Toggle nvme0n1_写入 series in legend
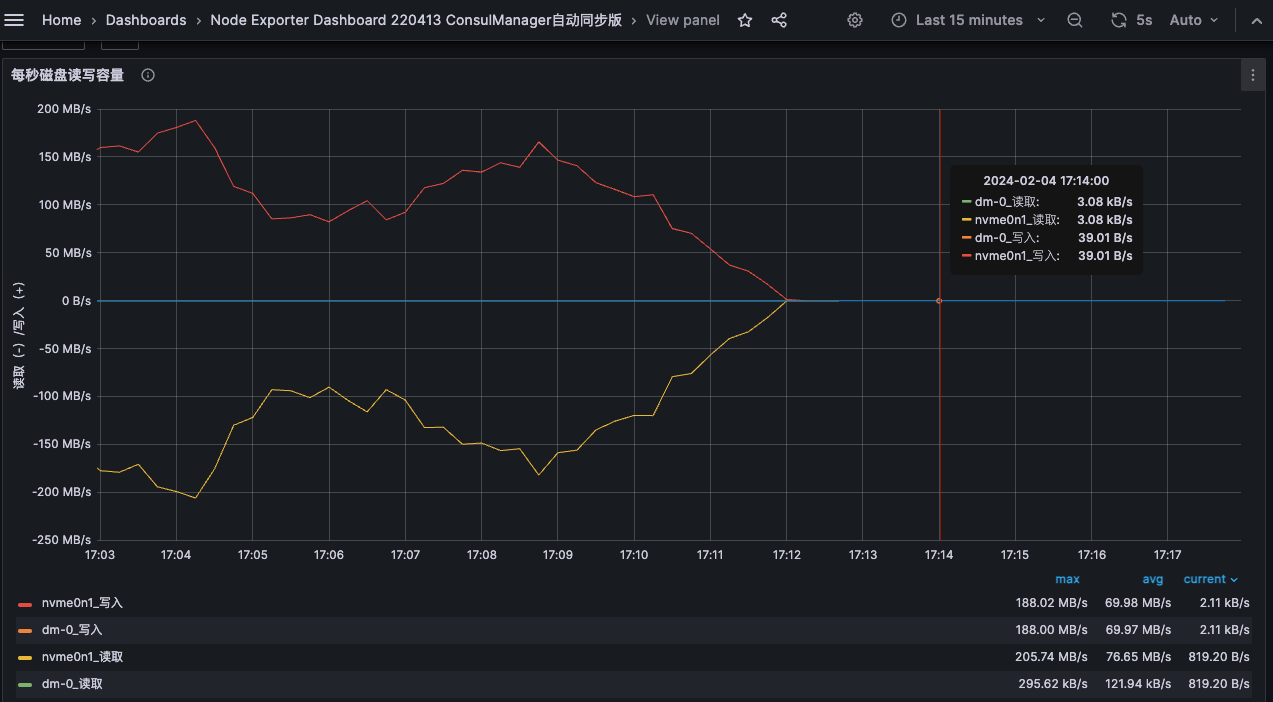The image size is (1273, 702). tap(82, 603)
